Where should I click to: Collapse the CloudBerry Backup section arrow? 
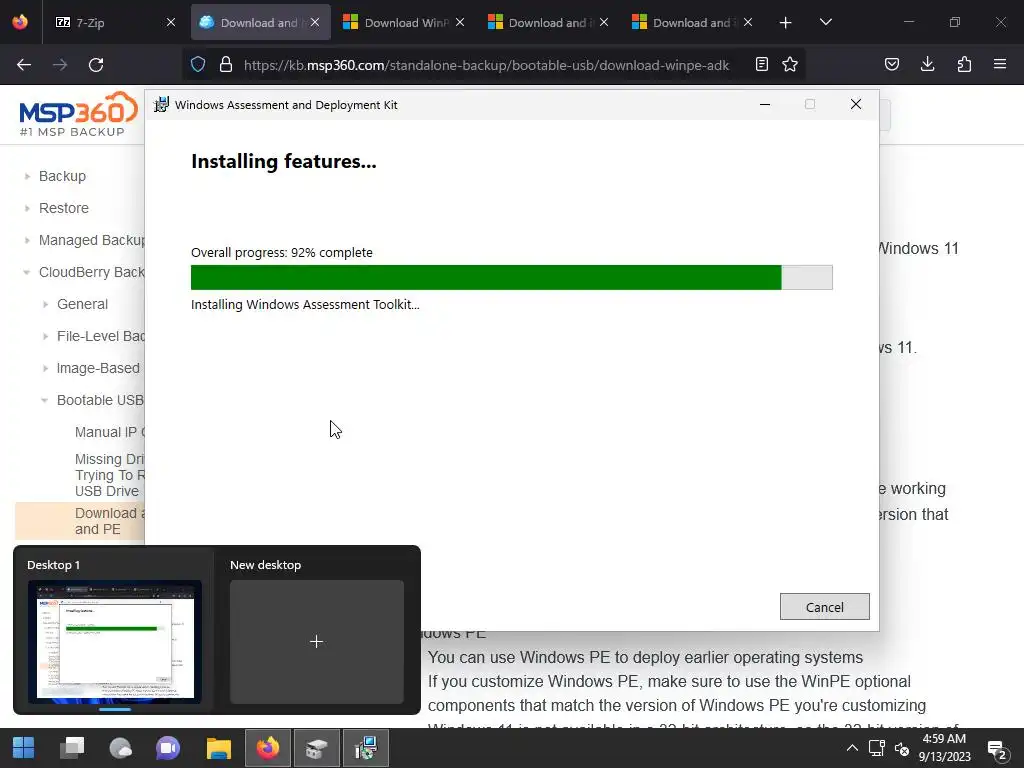tap(27, 272)
